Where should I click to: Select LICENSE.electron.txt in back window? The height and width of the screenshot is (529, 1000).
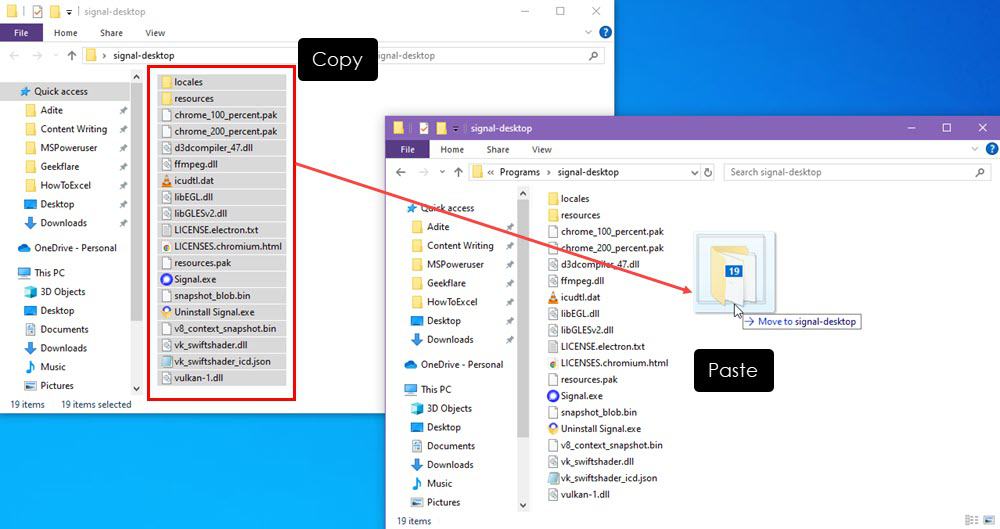[210, 230]
